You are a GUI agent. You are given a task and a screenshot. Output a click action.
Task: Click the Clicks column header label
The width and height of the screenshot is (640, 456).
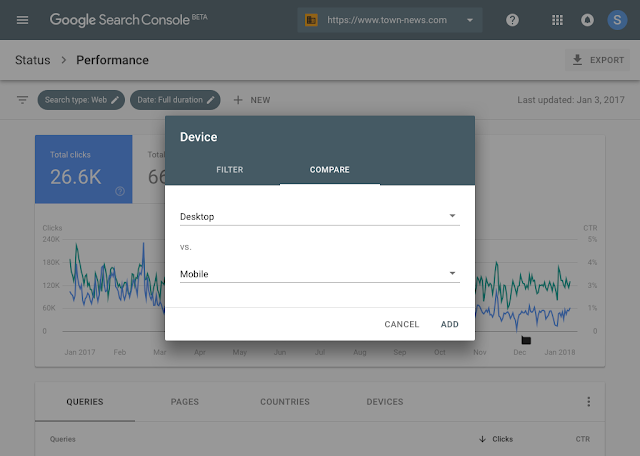point(502,439)
